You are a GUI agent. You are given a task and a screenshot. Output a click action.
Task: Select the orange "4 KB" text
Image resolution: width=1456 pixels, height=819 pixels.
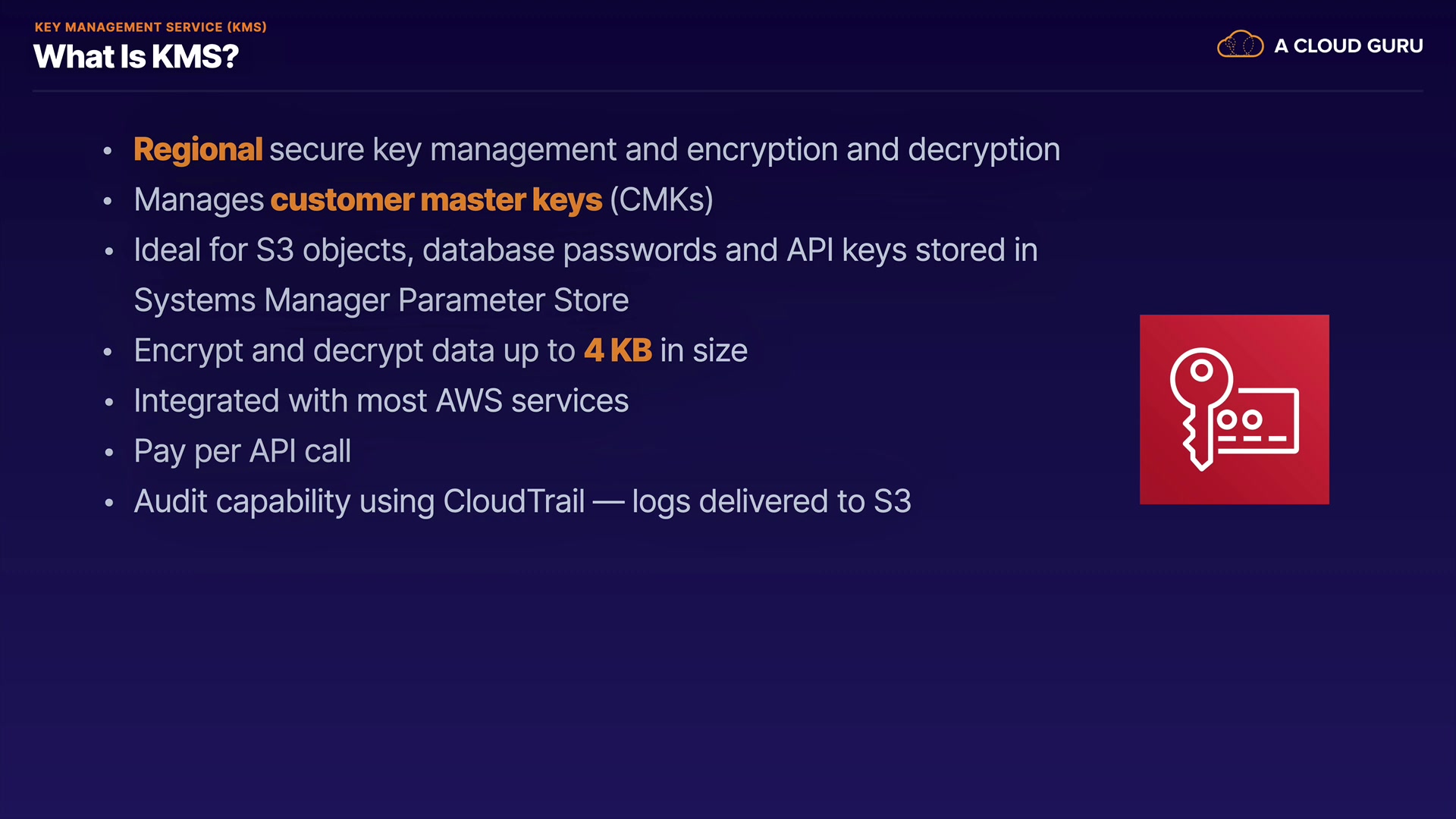[618, 350]
